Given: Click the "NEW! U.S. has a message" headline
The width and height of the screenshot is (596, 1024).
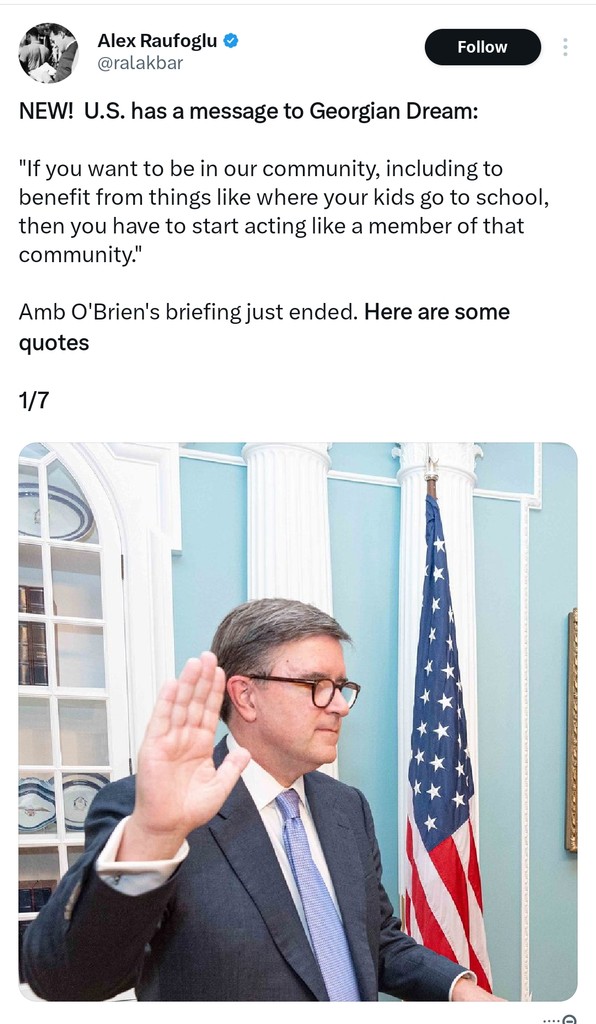Looking at the screenshot, I should tap(249, 111).
